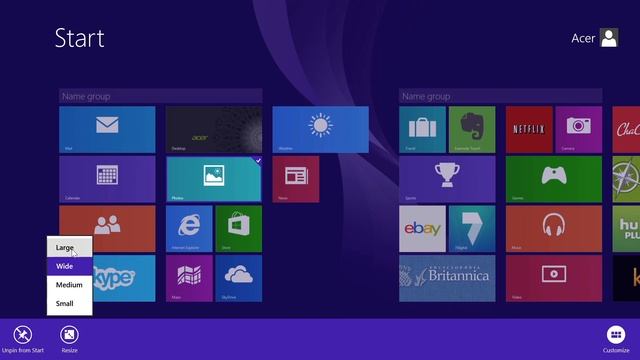The width and height of the screenshot is (640, 360).
Task: Launch the eBay tile
Action: point(422,229)
